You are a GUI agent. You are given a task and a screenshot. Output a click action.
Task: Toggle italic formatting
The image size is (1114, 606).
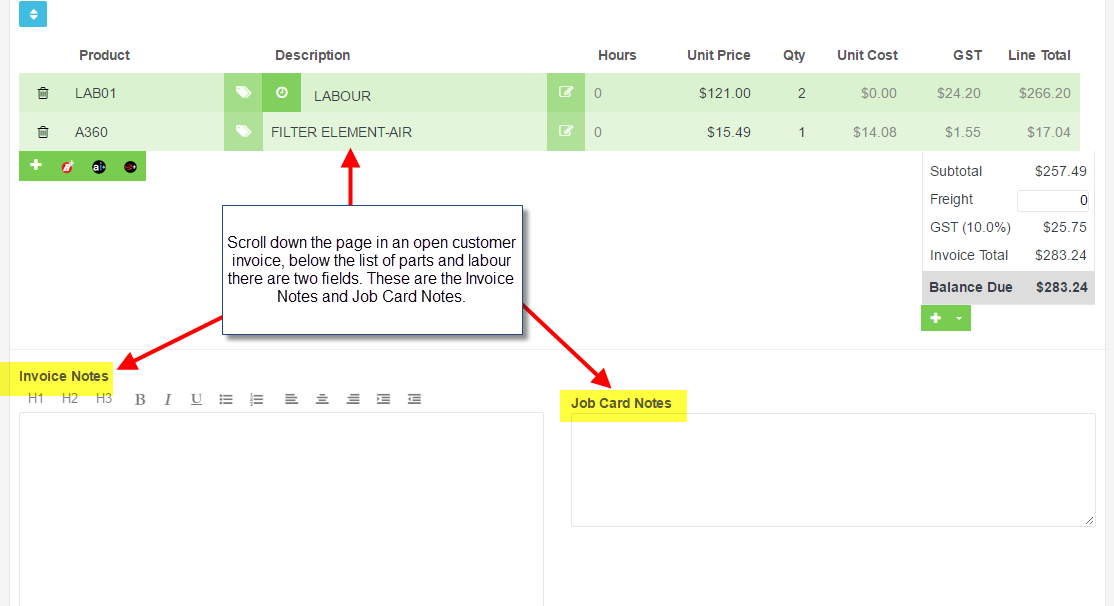tap(168, 399)
